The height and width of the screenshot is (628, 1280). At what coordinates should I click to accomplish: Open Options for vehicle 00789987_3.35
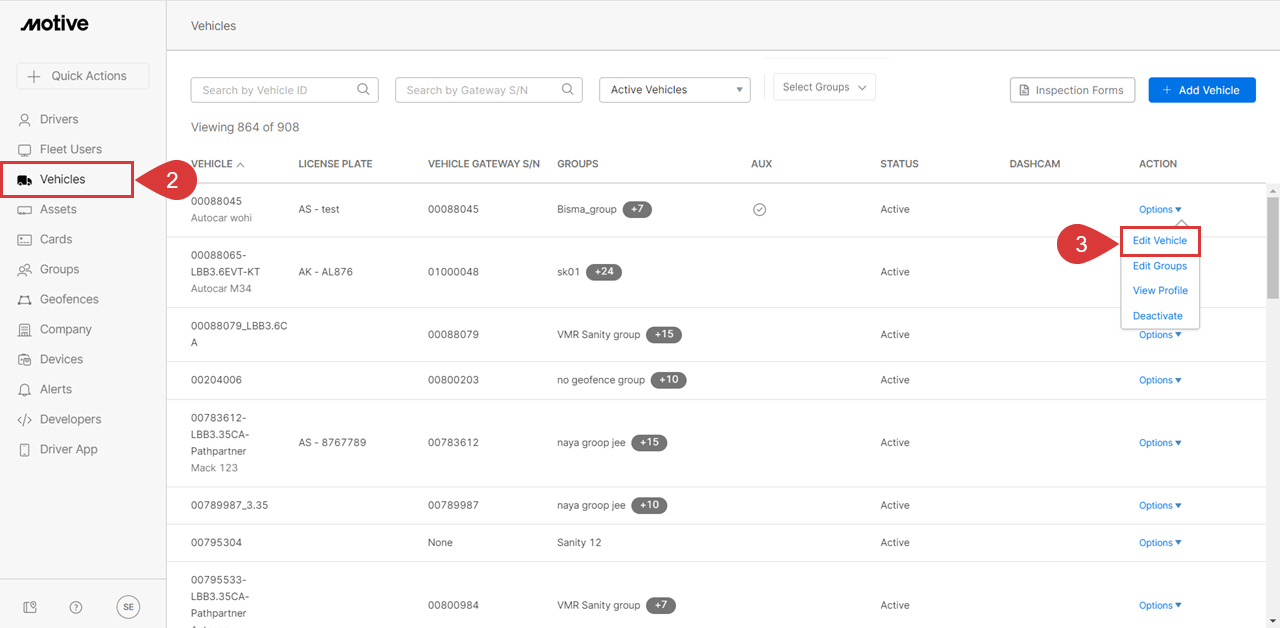(1160, 506)
